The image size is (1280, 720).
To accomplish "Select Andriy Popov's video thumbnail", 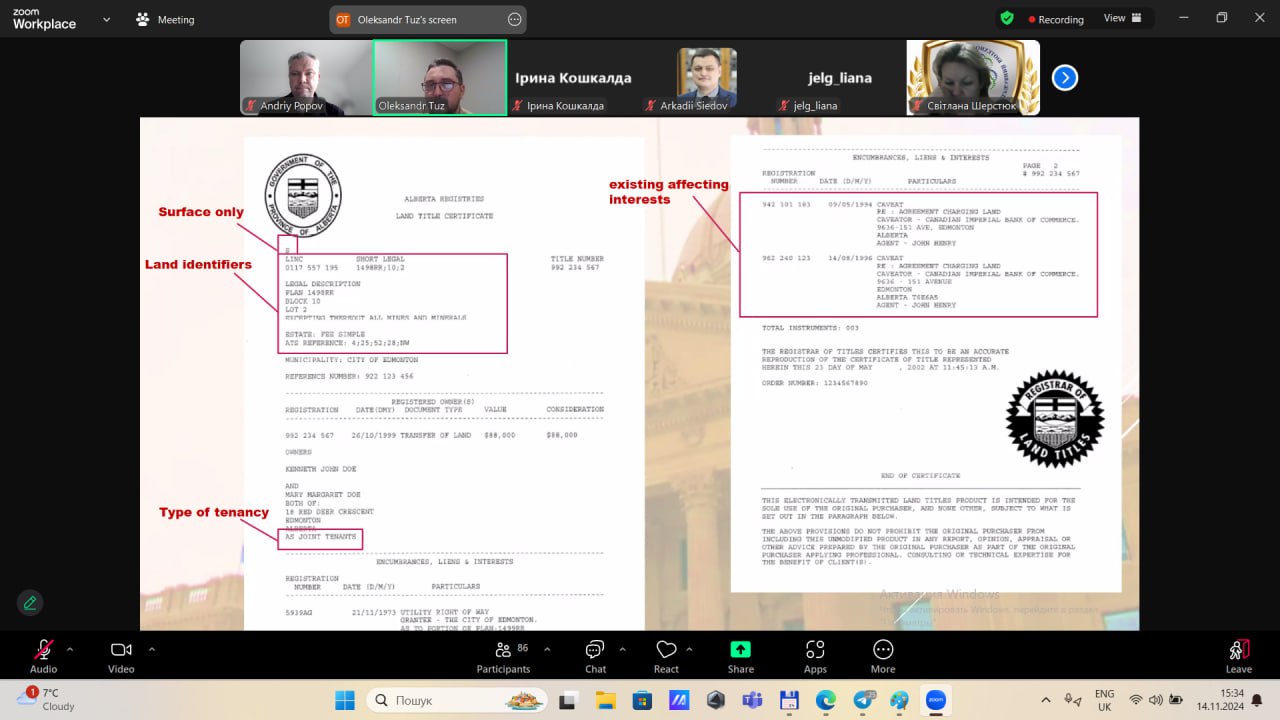I will pos(306,77).
